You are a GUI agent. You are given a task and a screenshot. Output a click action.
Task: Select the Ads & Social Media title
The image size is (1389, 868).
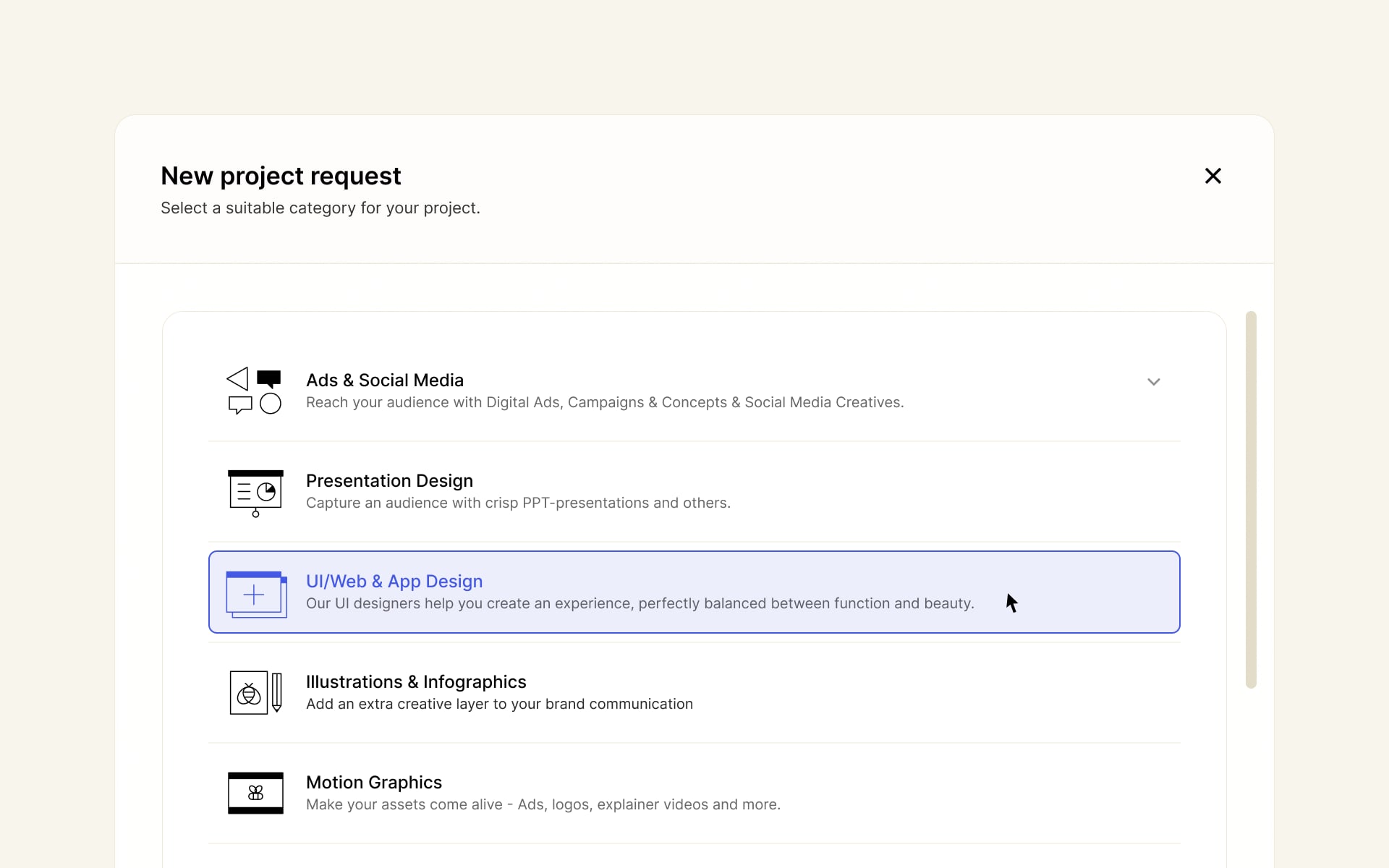[x=384, y=380]
